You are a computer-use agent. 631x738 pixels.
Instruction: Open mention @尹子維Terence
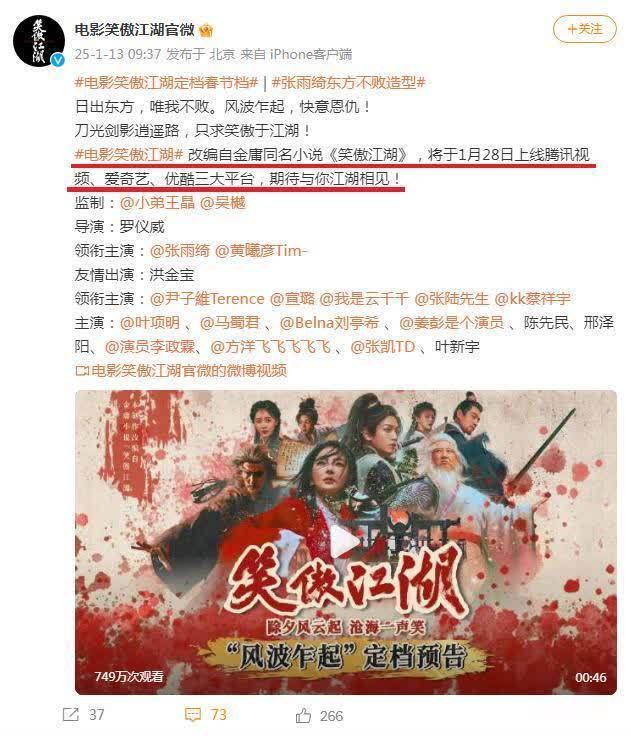(207, 299)
